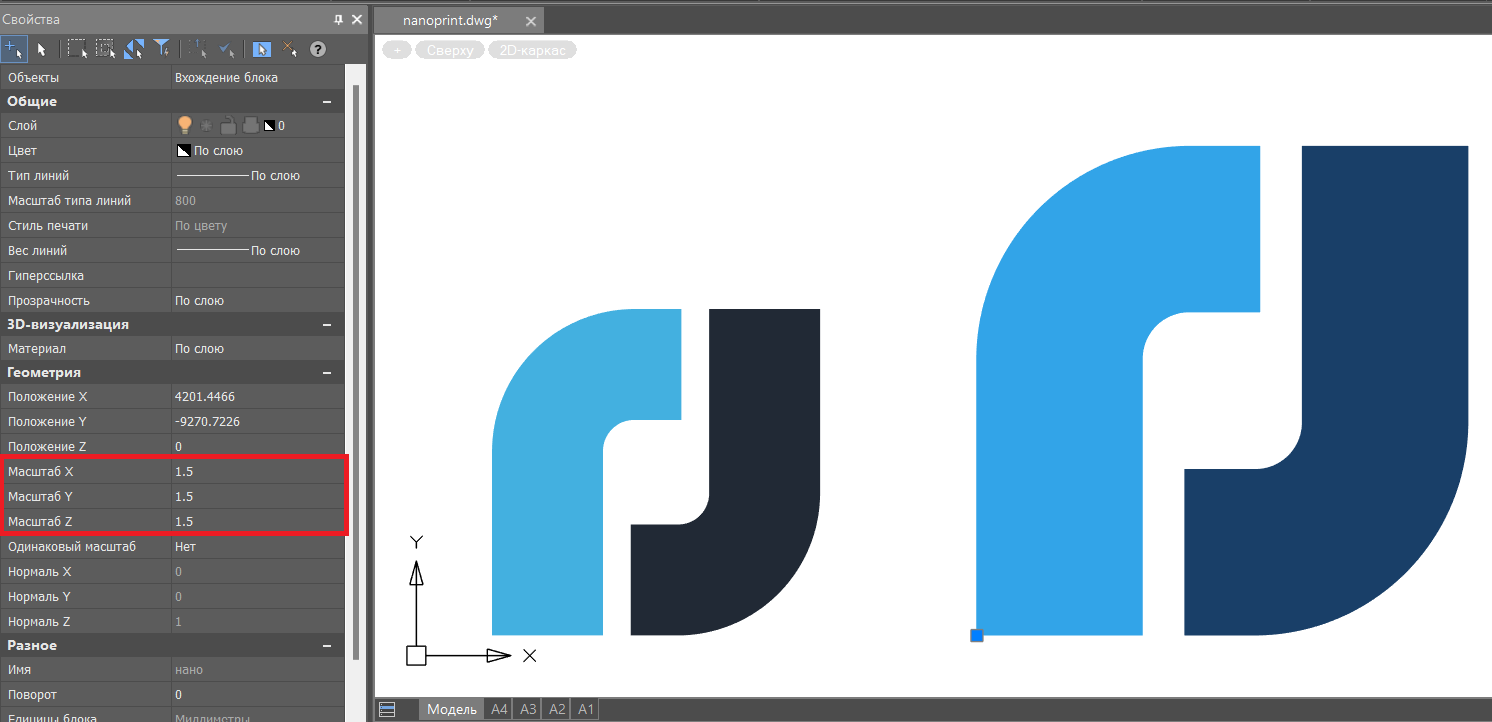
Task: Toggle layer visibility light bulb icon
Action: pyautogui.click(x=184, y=125)
